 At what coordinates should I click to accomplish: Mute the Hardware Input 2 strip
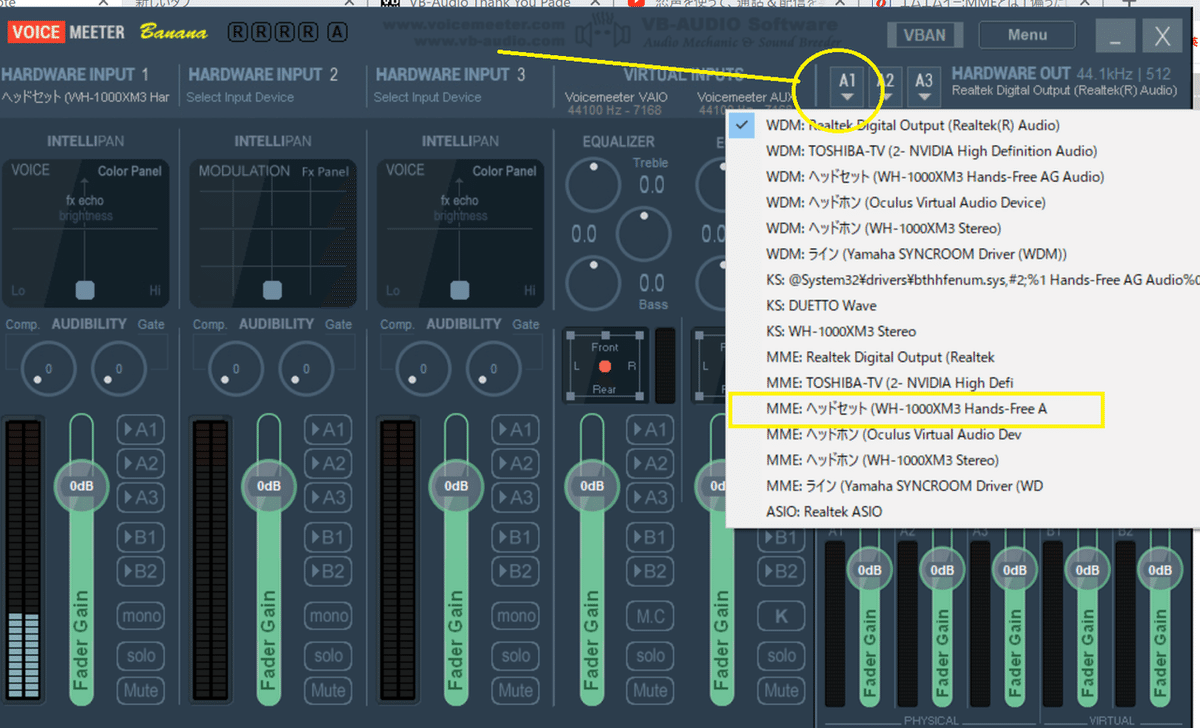pos(327,690)
